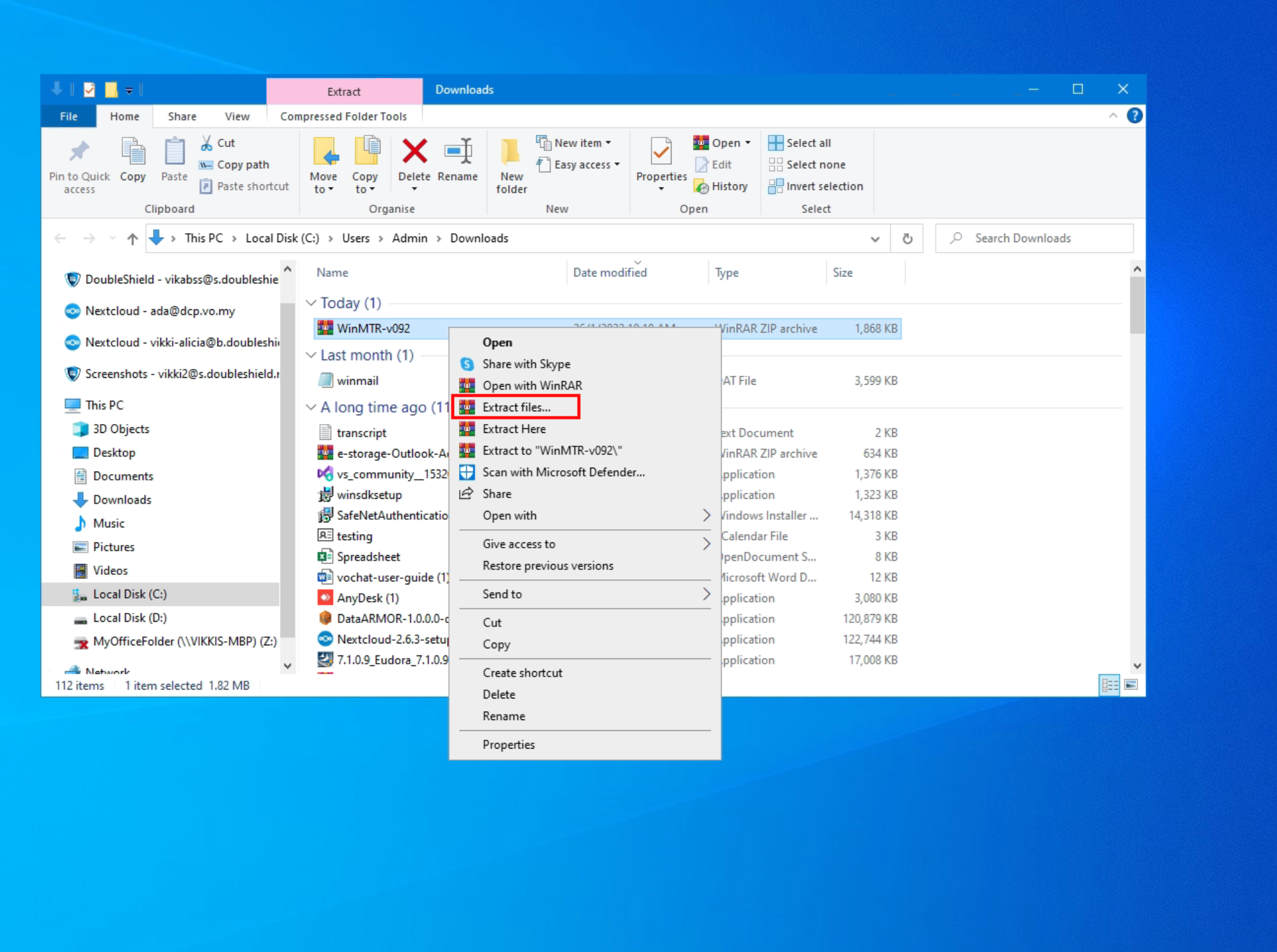Click the Date modified column header
The height and width of the screenshot is (952, 1277).
tap(609, 273)
